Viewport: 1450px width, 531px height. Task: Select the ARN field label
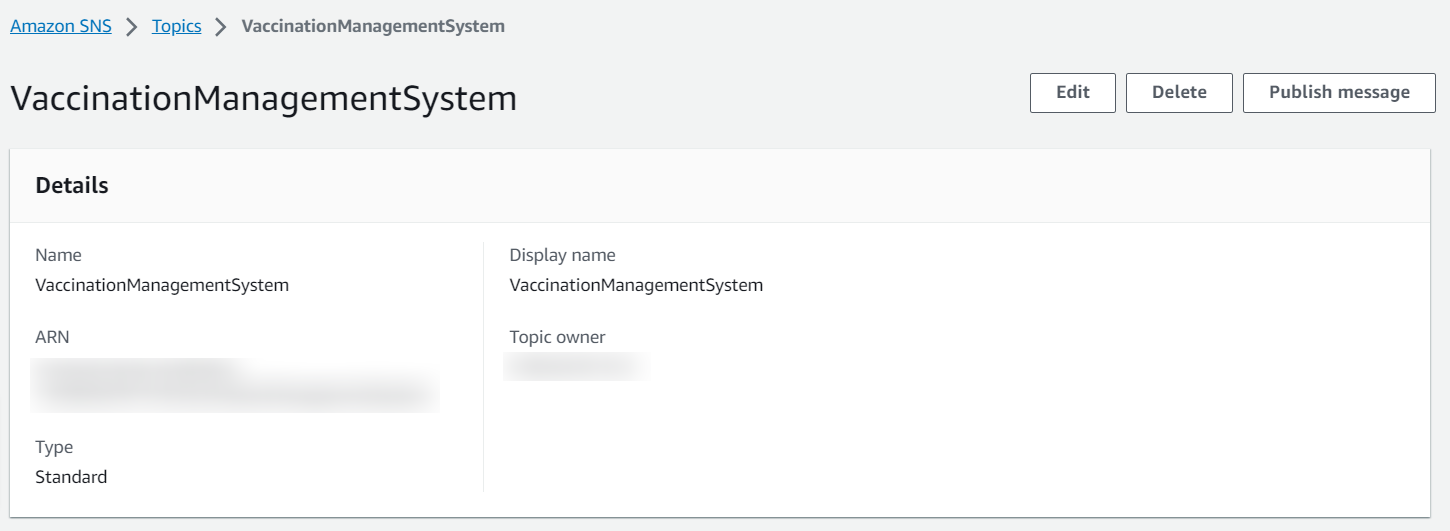point(52,337)
